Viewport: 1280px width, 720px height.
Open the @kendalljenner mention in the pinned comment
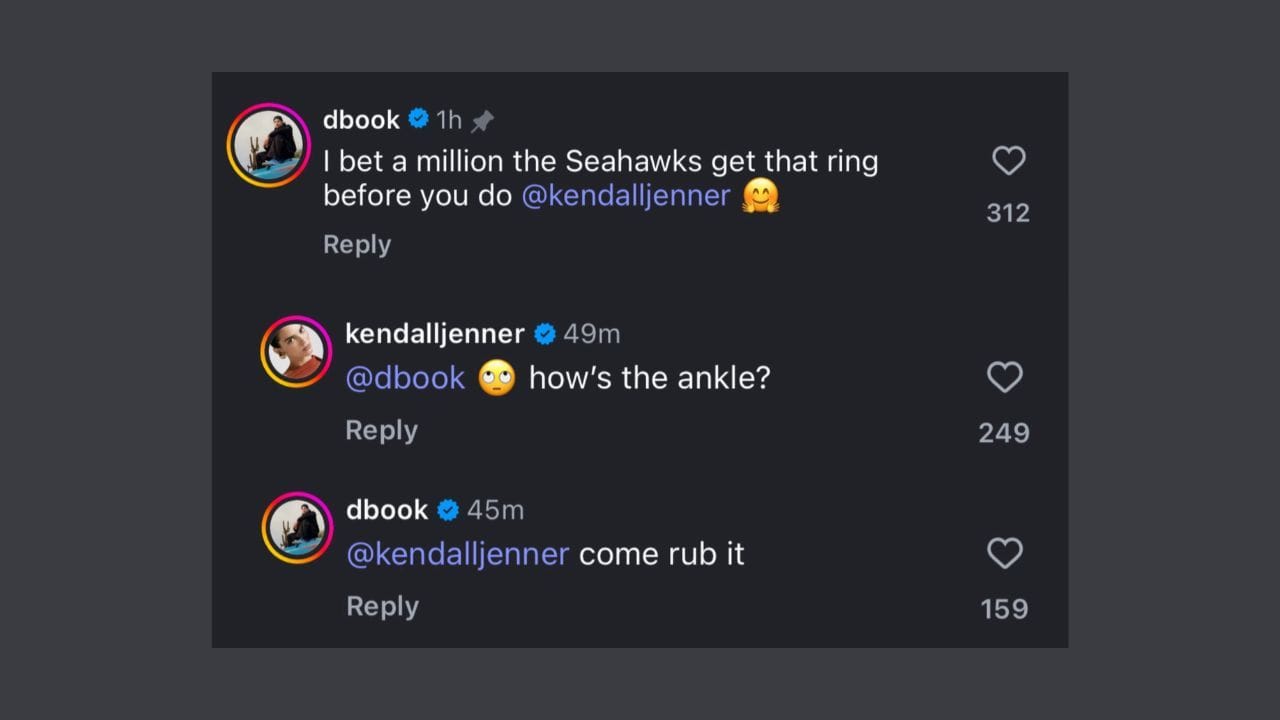tap(624, 197)
